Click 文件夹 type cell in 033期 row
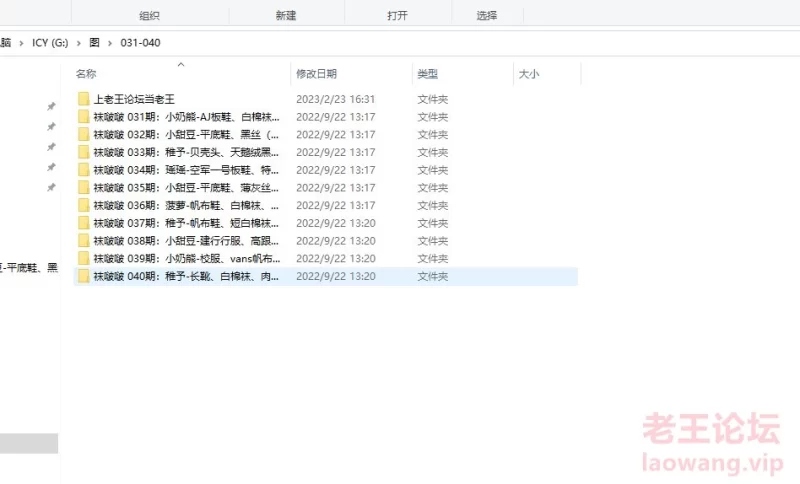 433,152
